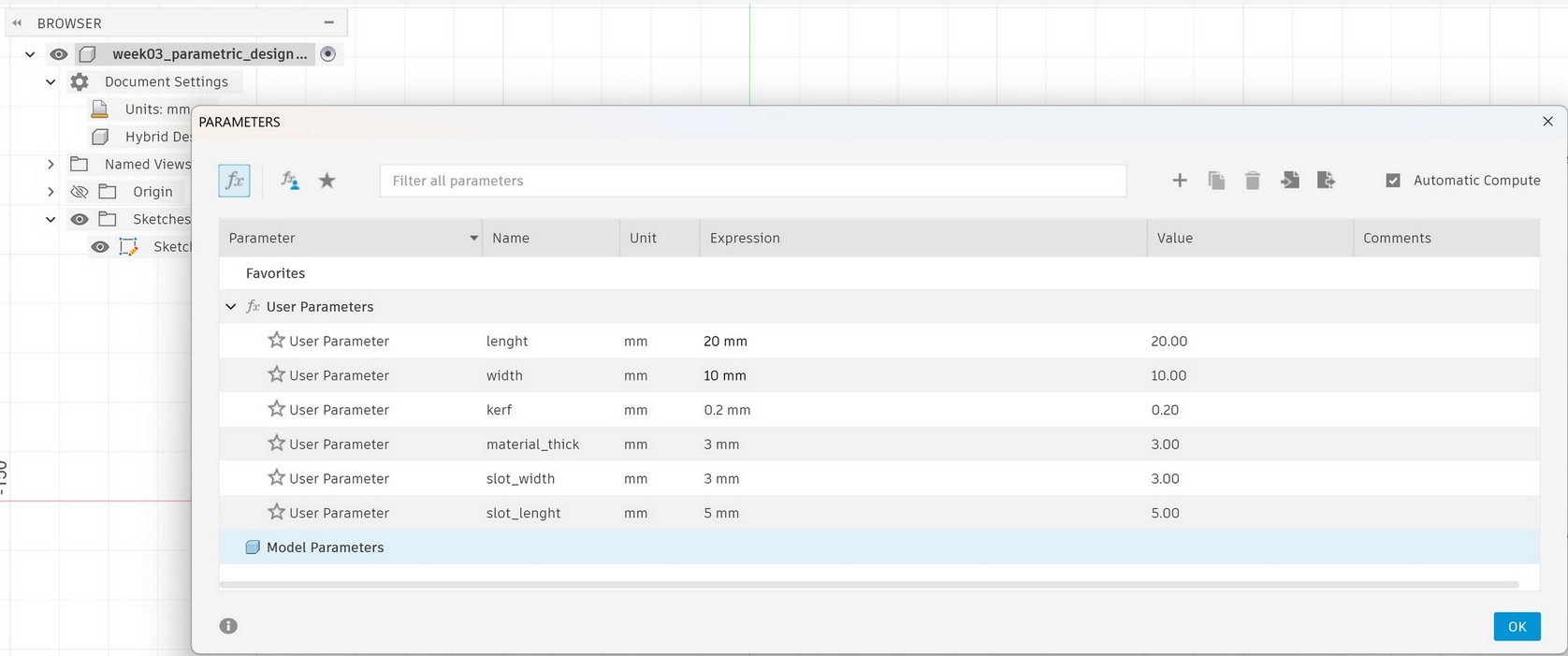Click OK to close Parameters dialog
Image resolution: width=1568 pixels, height=656 pixels.
pos(1517,626)
